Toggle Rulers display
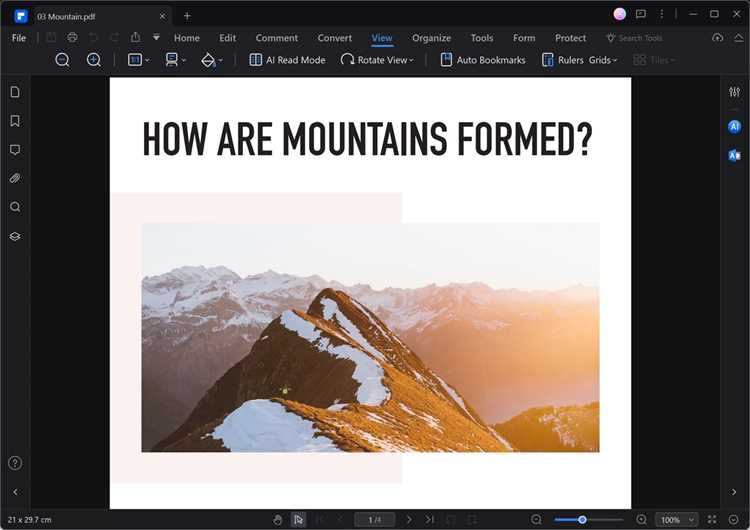Image resolution: width=750 pixels, height=530 pixels. coord(562,60)
